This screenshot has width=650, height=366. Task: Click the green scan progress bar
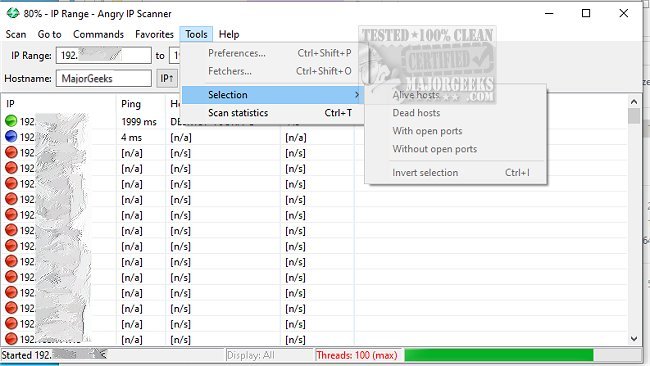point(499,355)
